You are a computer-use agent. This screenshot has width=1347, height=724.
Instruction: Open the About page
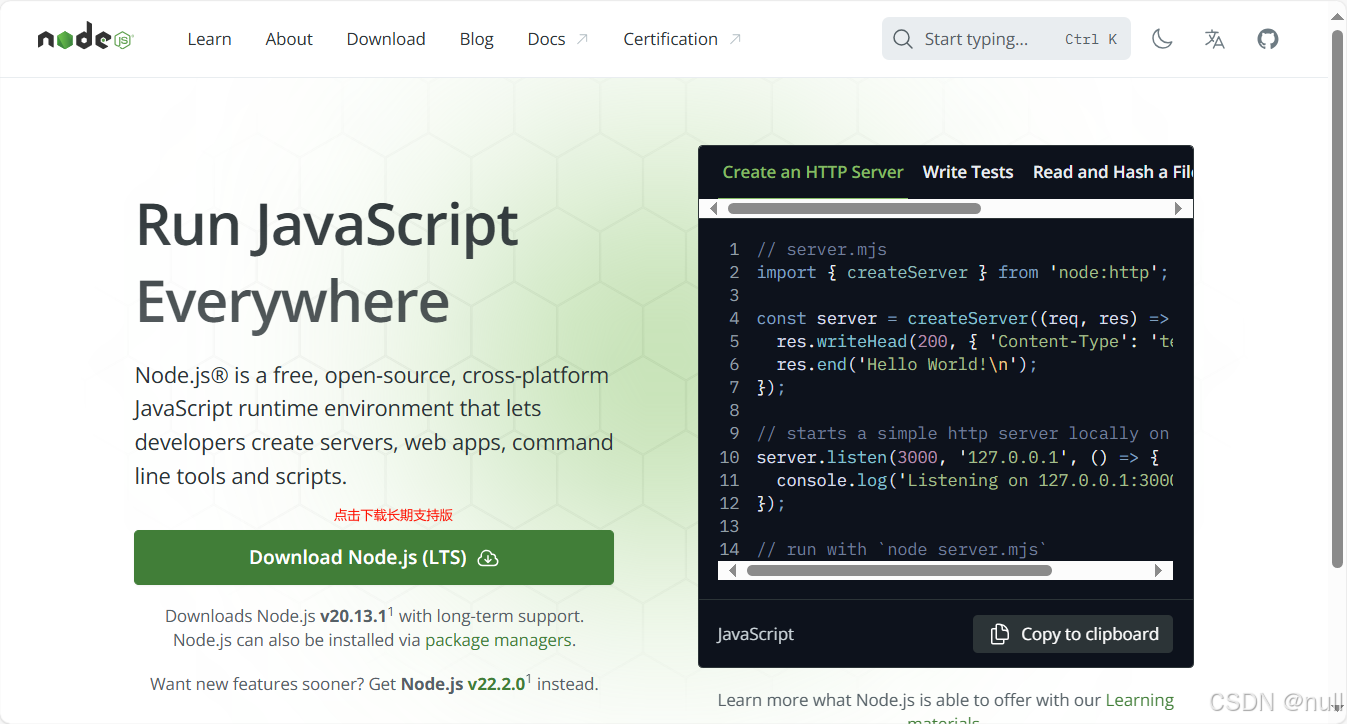(x=289, y=39)
